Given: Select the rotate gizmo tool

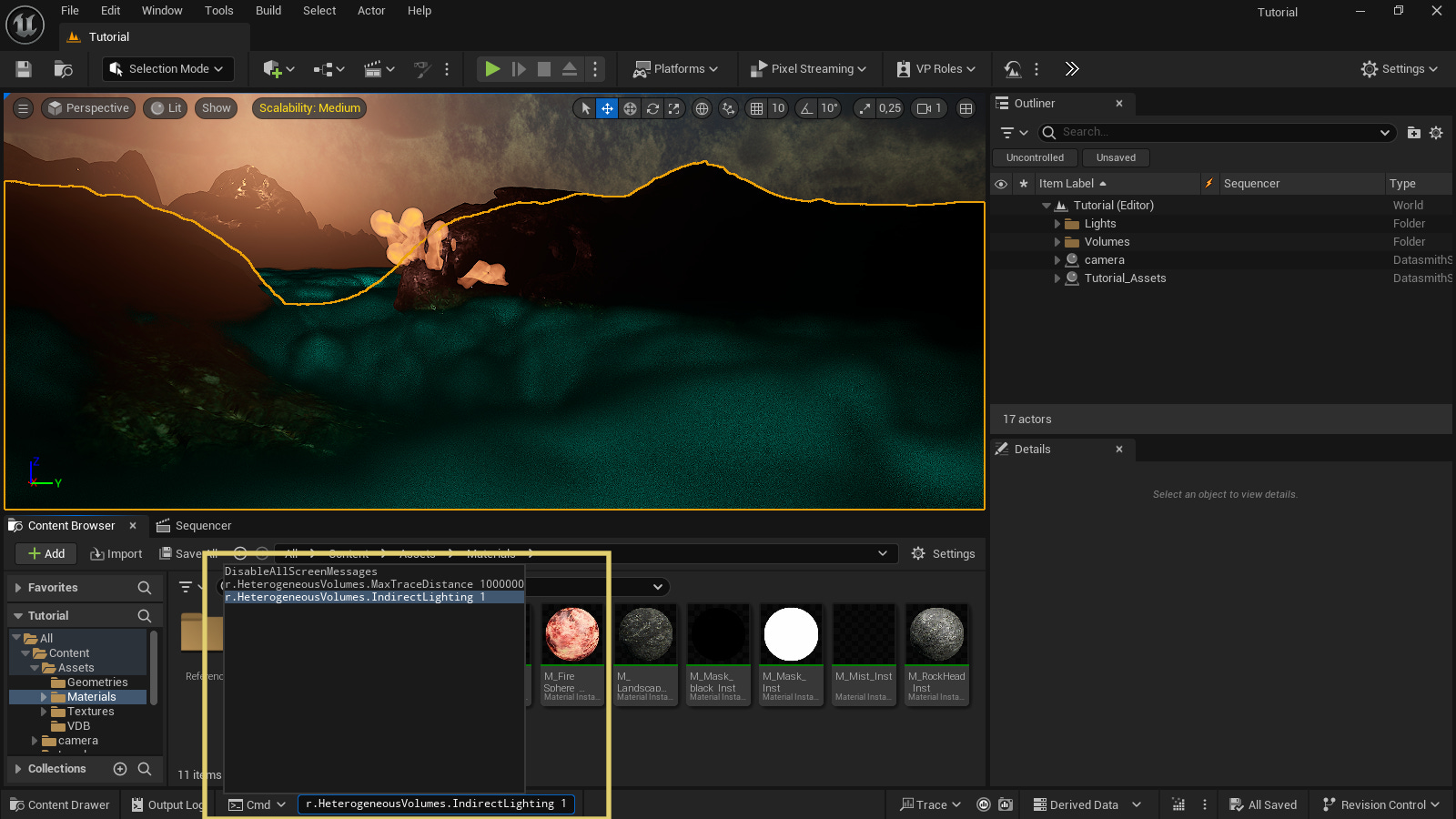Looking at the screenshot, I should coord(652,108).
